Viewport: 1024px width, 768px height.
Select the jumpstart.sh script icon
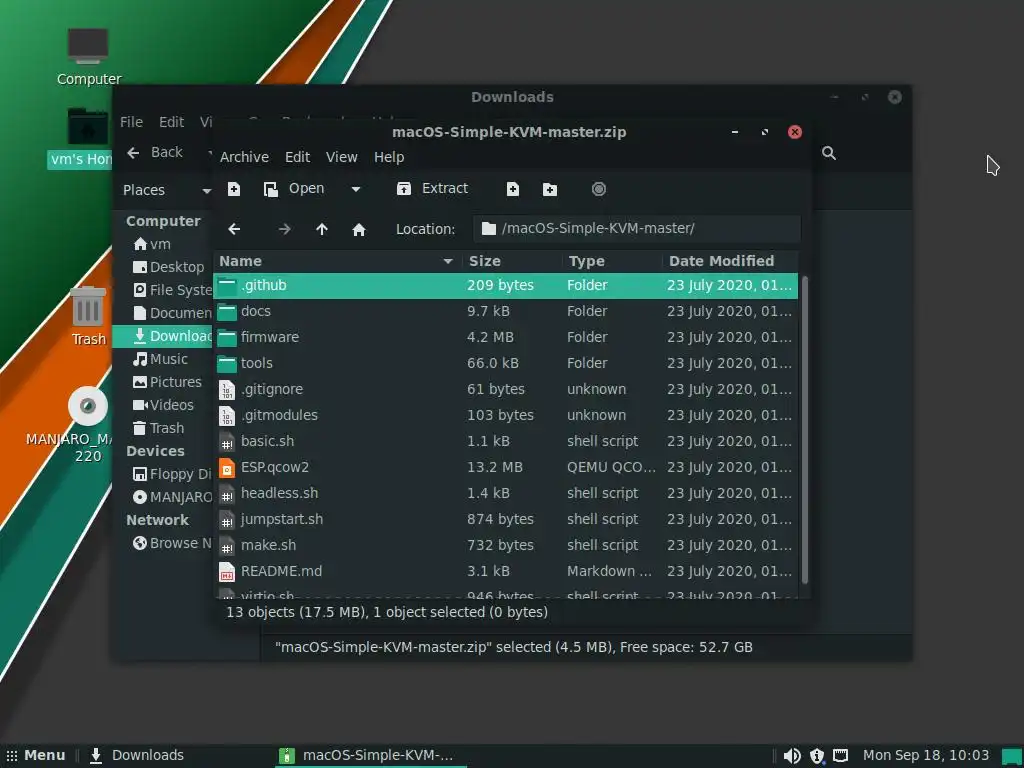tap(227, 520)
